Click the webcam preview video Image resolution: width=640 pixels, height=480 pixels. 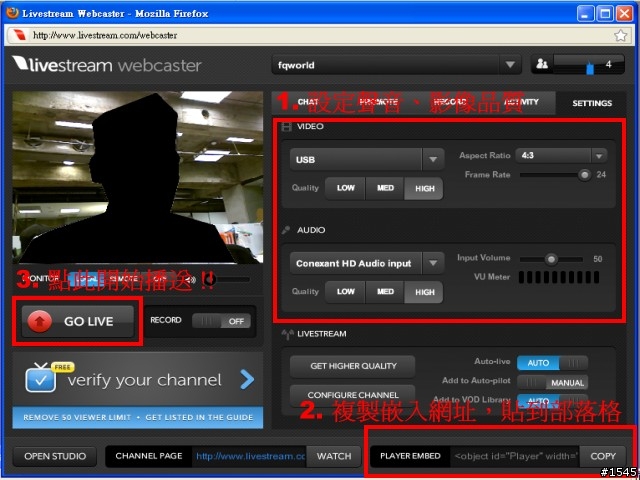pos(138,177)
